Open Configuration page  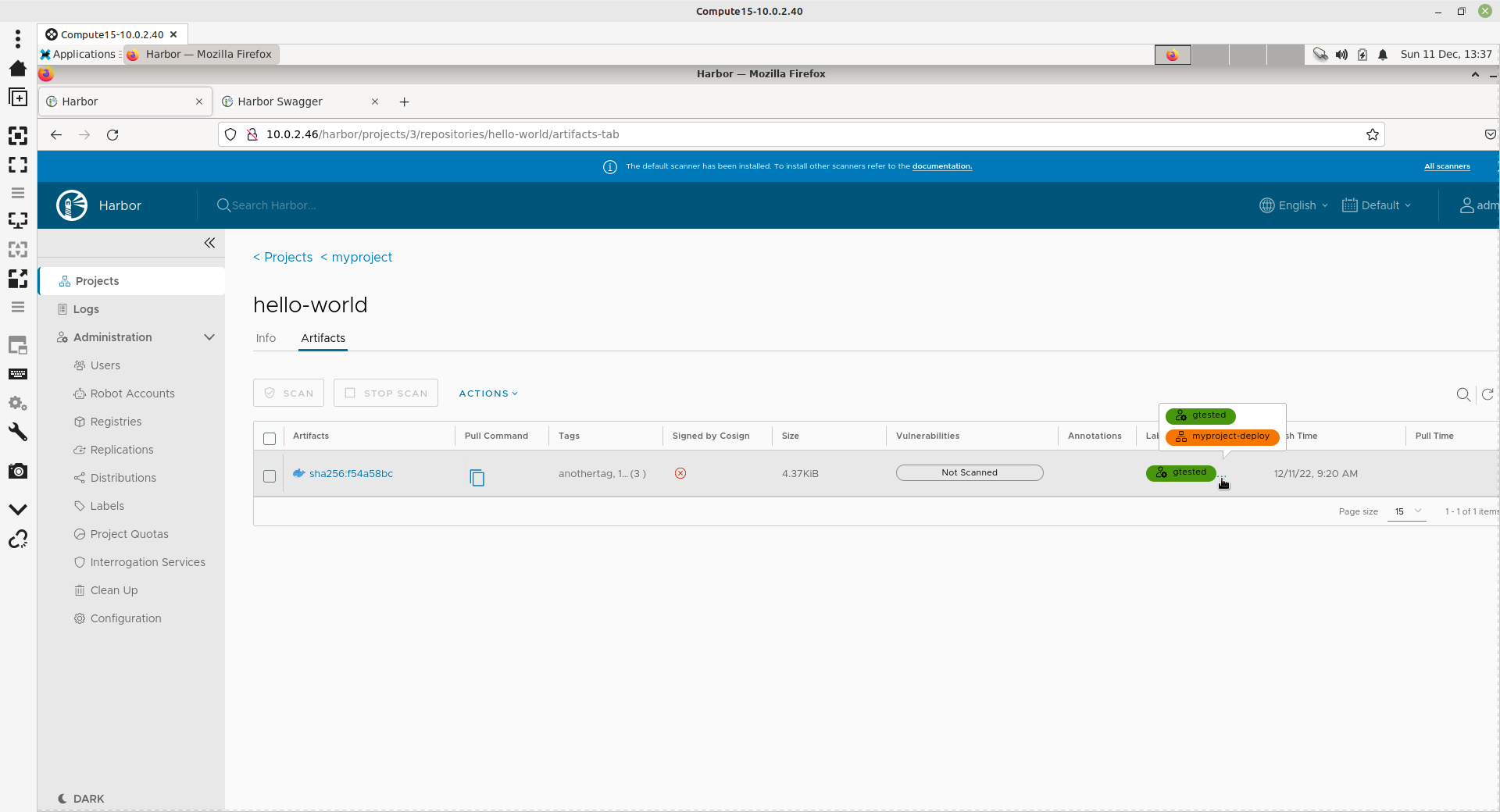click(126, 618)
